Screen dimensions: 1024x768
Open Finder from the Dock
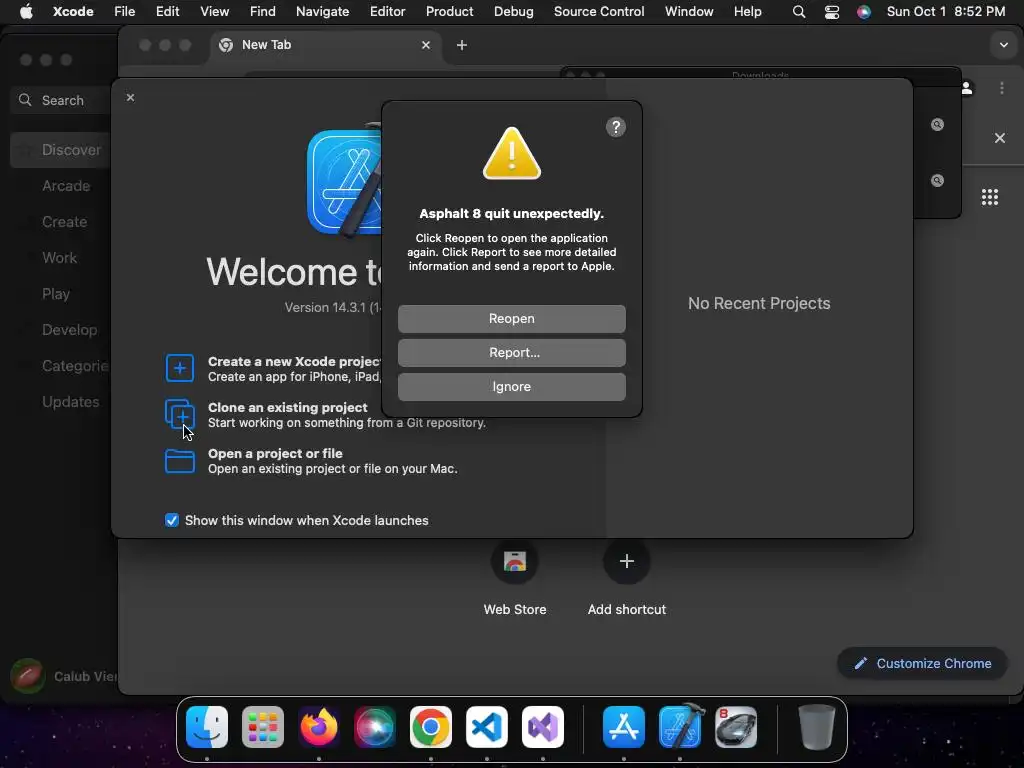(x=207, y=727)
